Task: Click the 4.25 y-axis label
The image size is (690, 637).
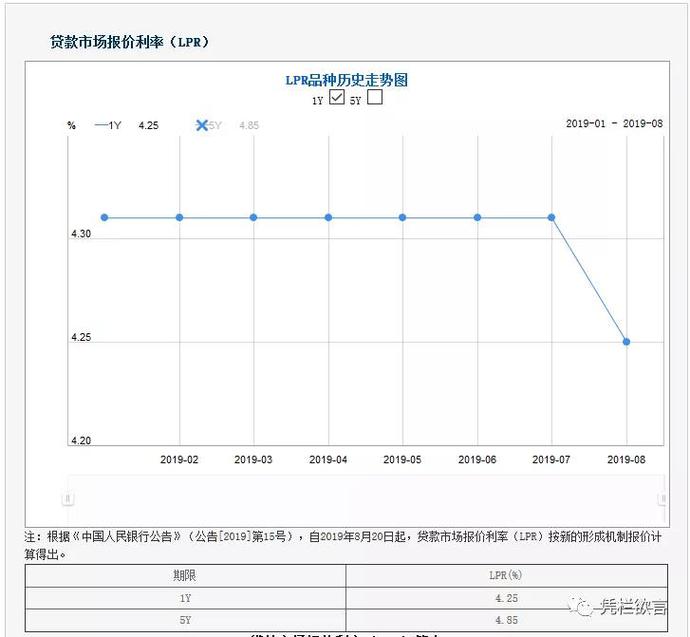Action: click(81, 337)
